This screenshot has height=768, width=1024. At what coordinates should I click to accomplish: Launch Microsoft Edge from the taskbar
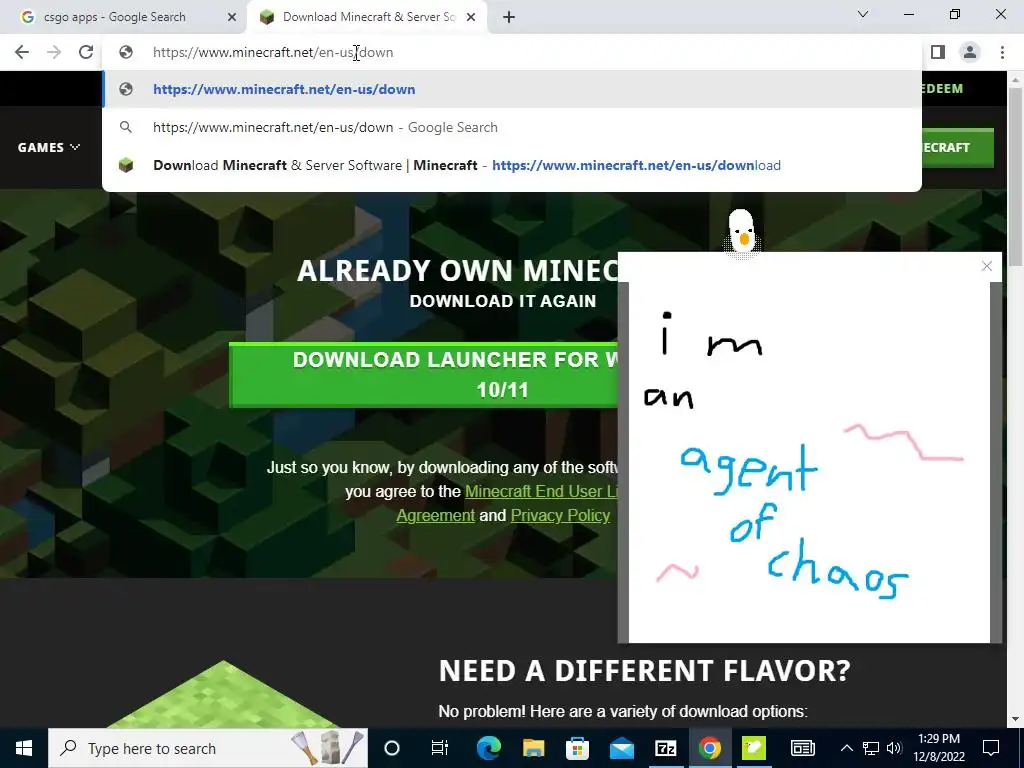click(488, 748)
